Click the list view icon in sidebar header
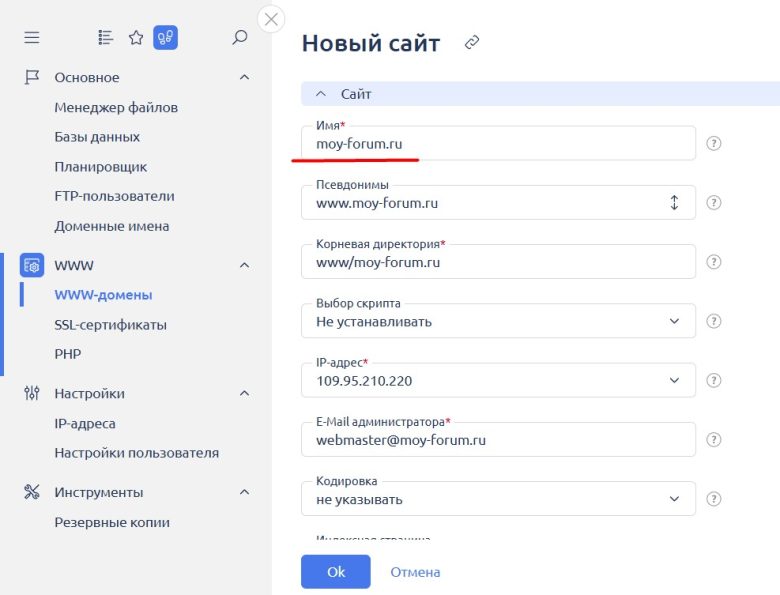Viewport: 780px width, 595px height. click(x=106, y=38)
